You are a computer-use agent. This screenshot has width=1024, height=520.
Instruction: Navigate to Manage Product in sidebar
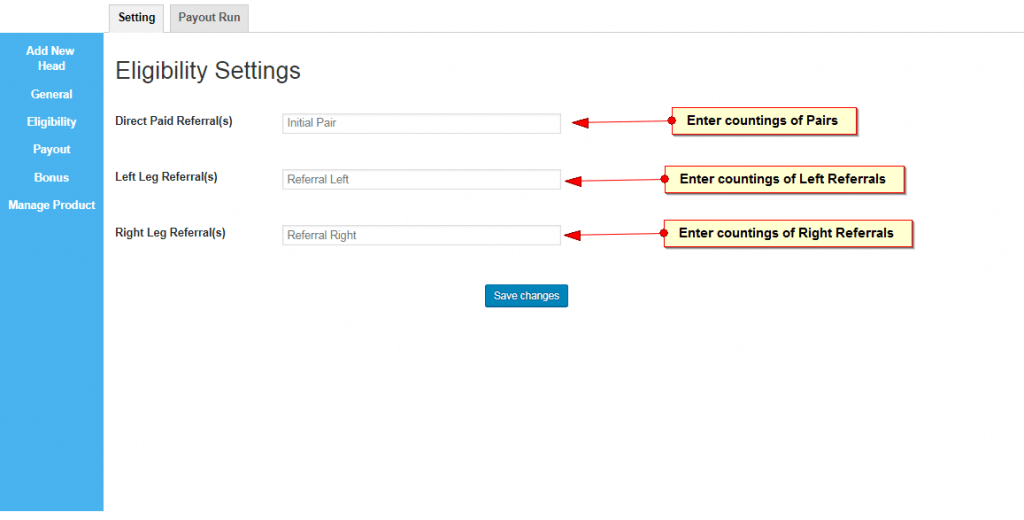(x=51, y=205)
